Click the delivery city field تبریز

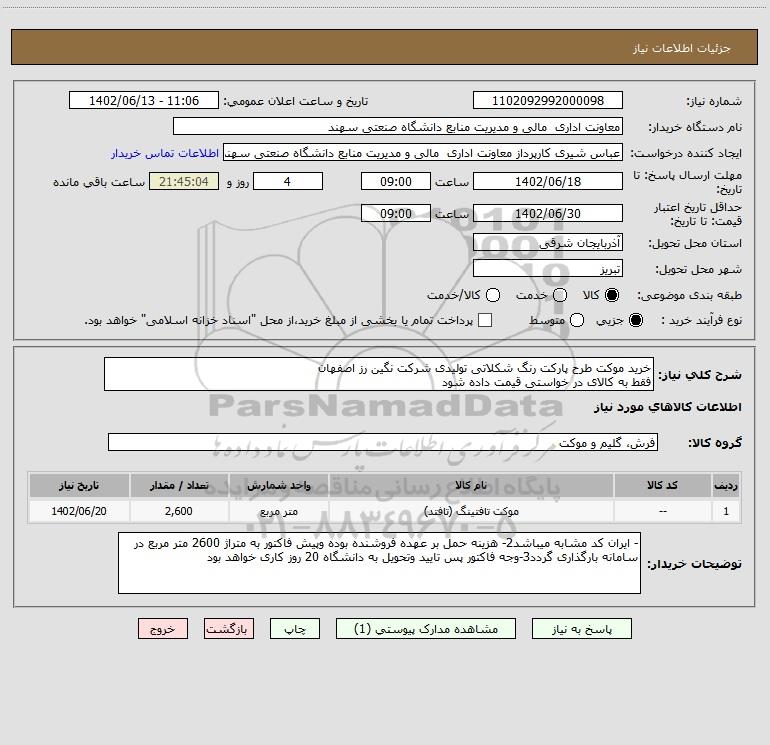pyautogui.click(x=548, y=268)
